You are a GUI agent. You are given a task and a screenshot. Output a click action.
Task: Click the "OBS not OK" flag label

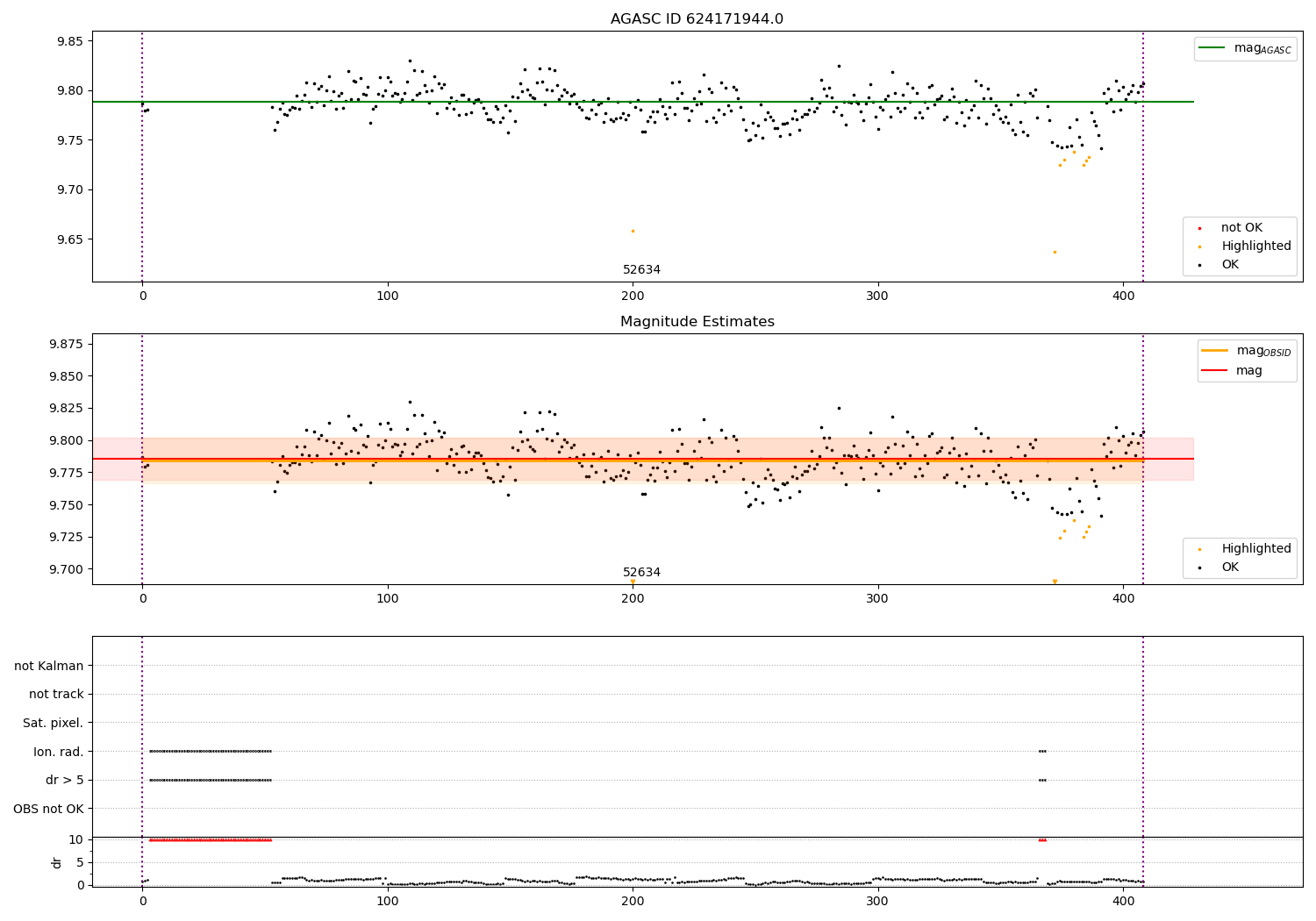click(x=48, y=809)
